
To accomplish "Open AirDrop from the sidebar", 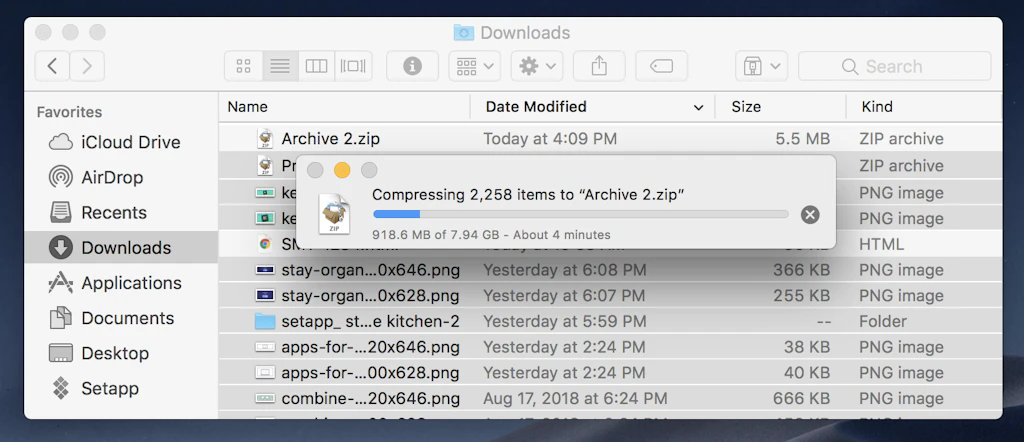I will coord(121,178).
